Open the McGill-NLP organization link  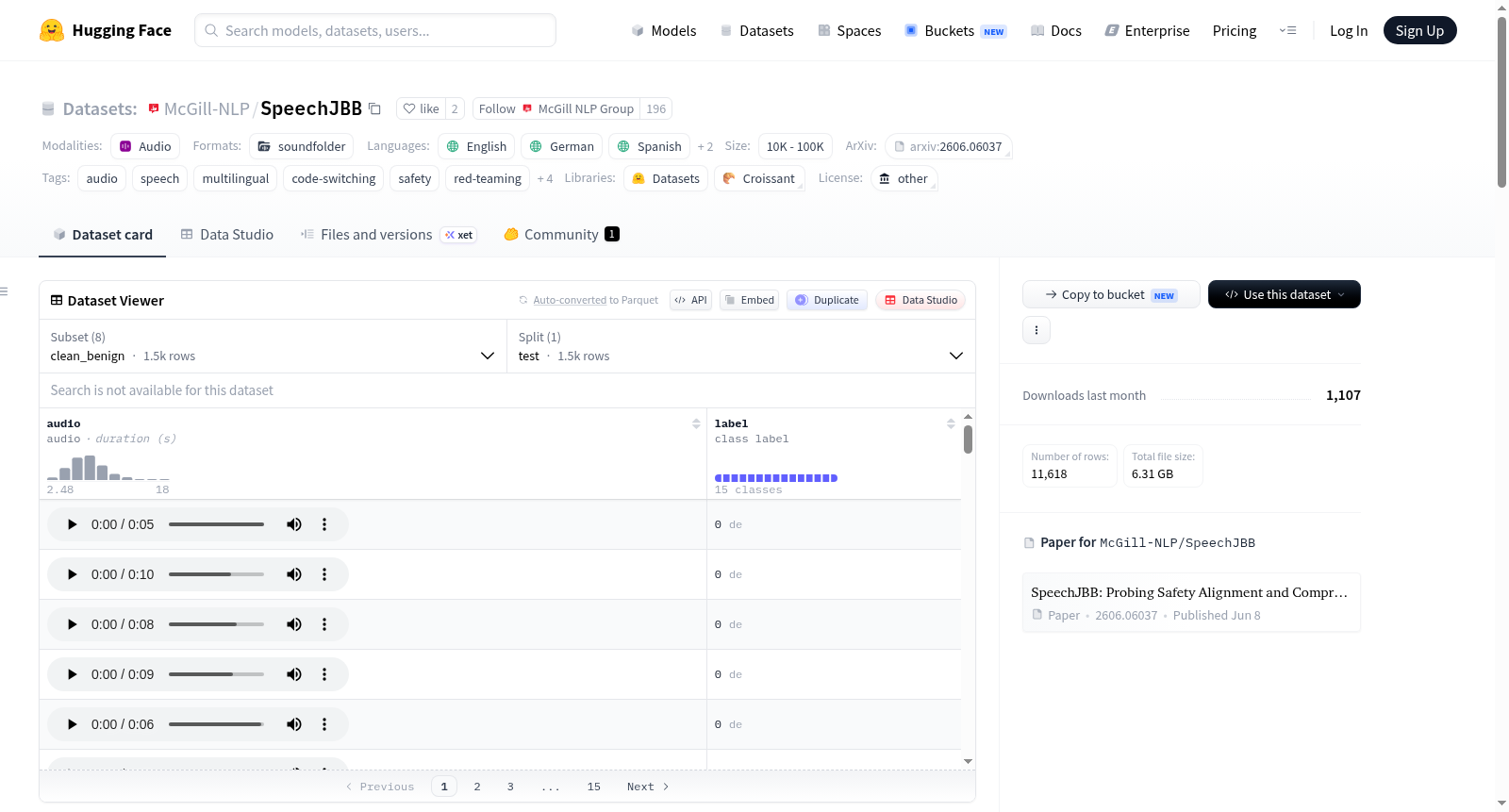pos(207,108)
